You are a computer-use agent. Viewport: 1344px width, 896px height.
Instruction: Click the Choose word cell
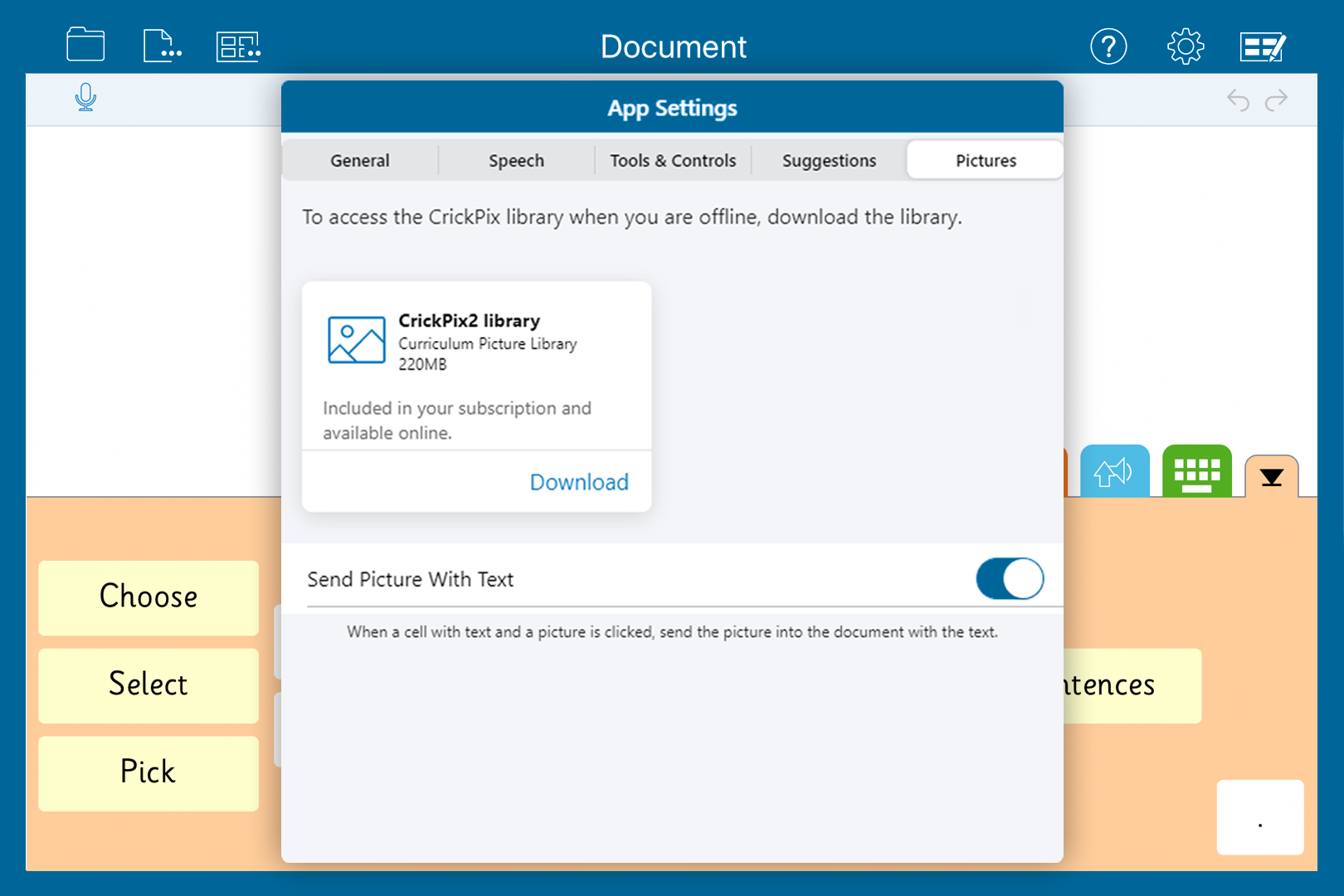149,598
